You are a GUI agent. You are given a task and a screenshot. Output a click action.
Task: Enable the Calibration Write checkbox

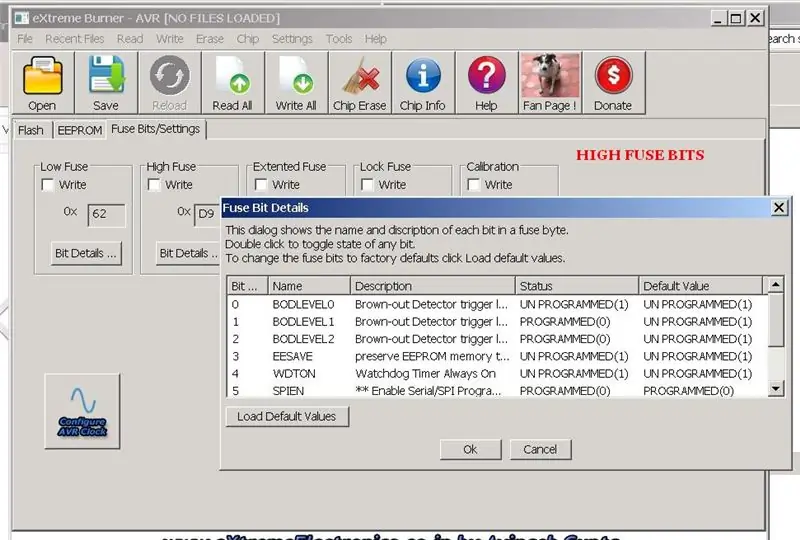tap(473, 184)
